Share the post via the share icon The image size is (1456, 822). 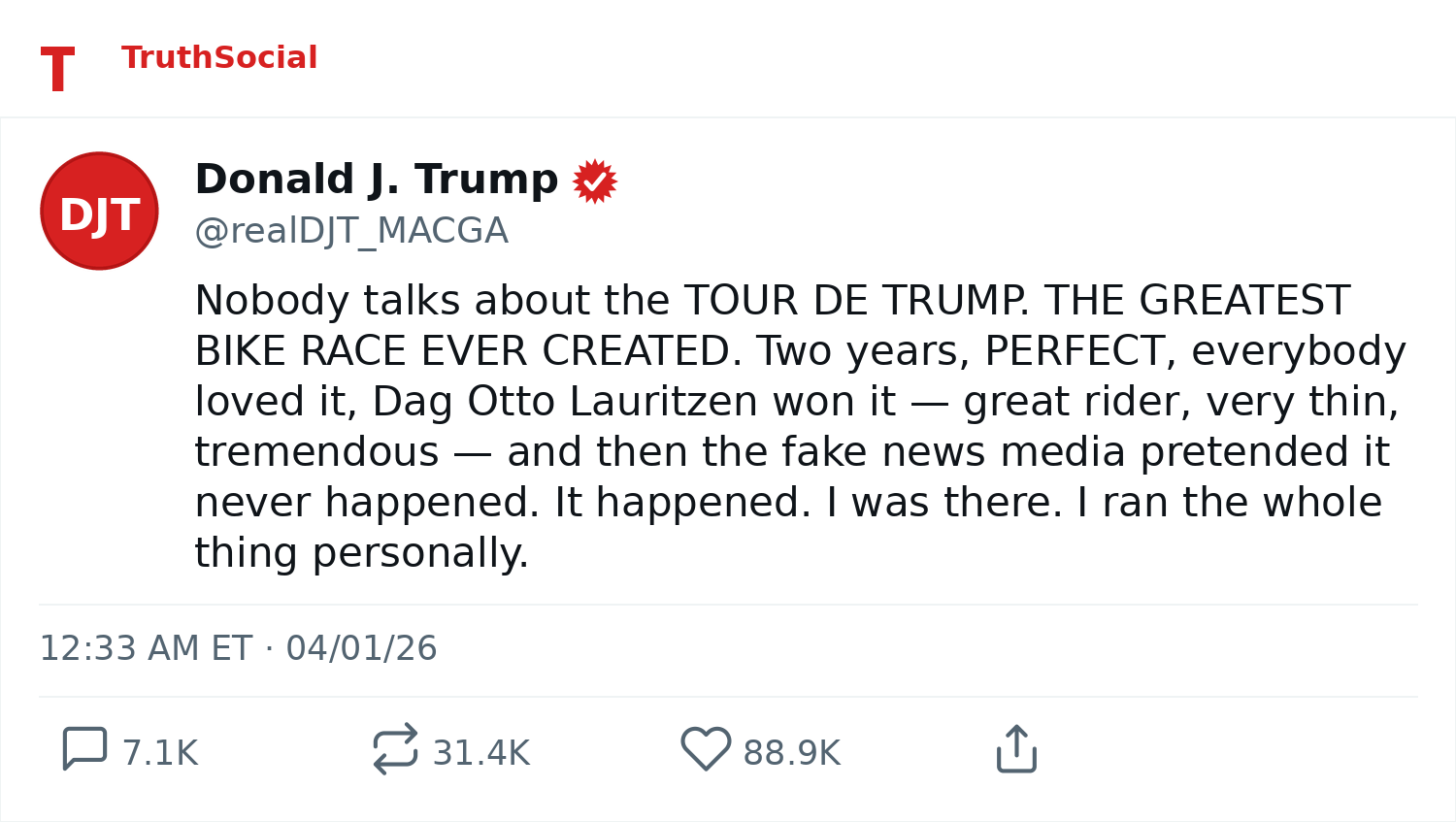point(1016,749)
